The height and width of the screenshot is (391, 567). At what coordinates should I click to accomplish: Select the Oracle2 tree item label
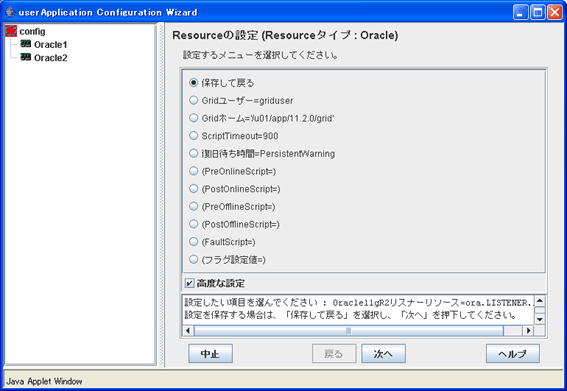(x=51, y=58)
